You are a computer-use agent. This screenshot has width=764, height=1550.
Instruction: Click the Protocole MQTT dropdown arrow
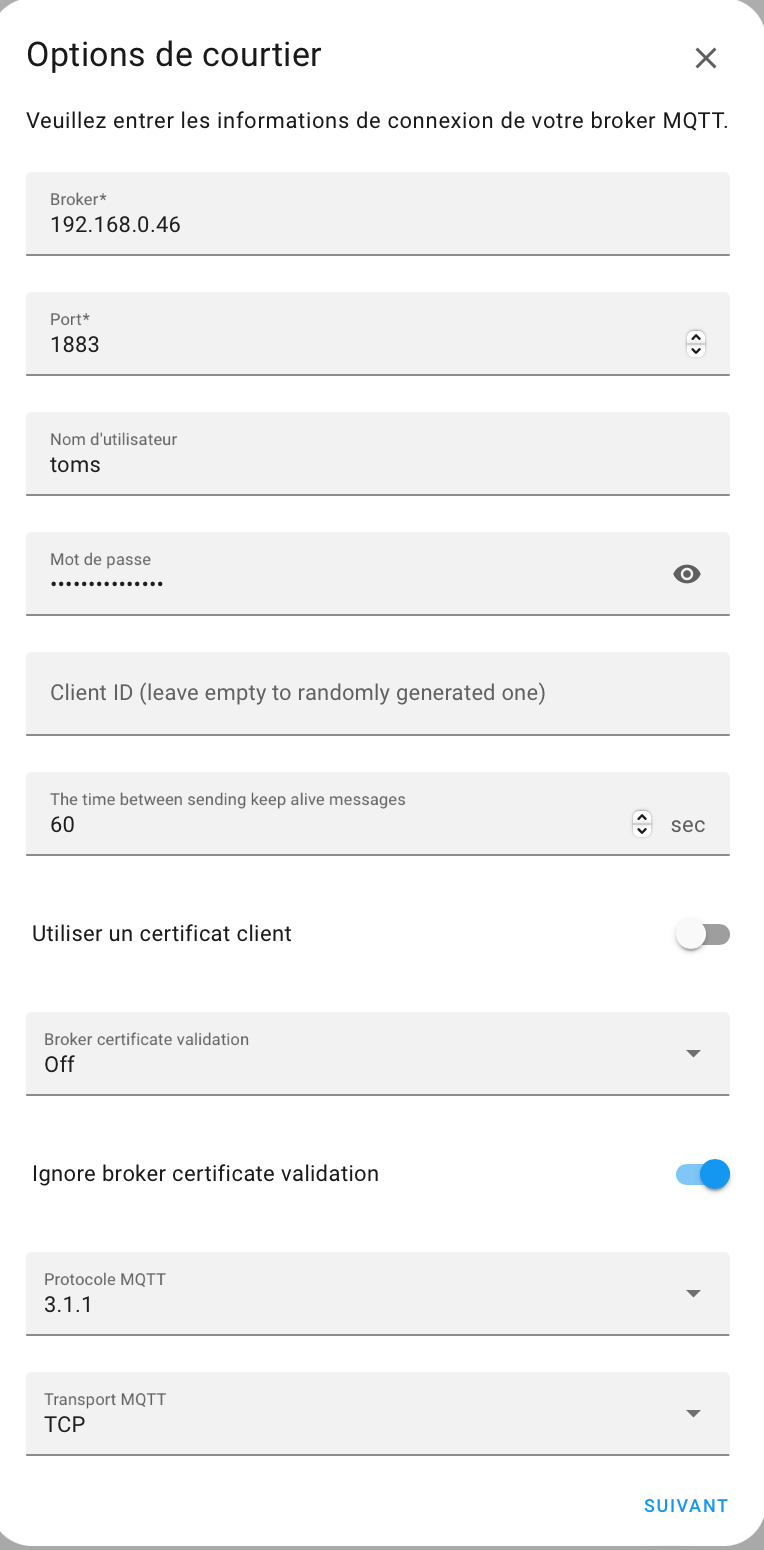tap(693, 1294)
